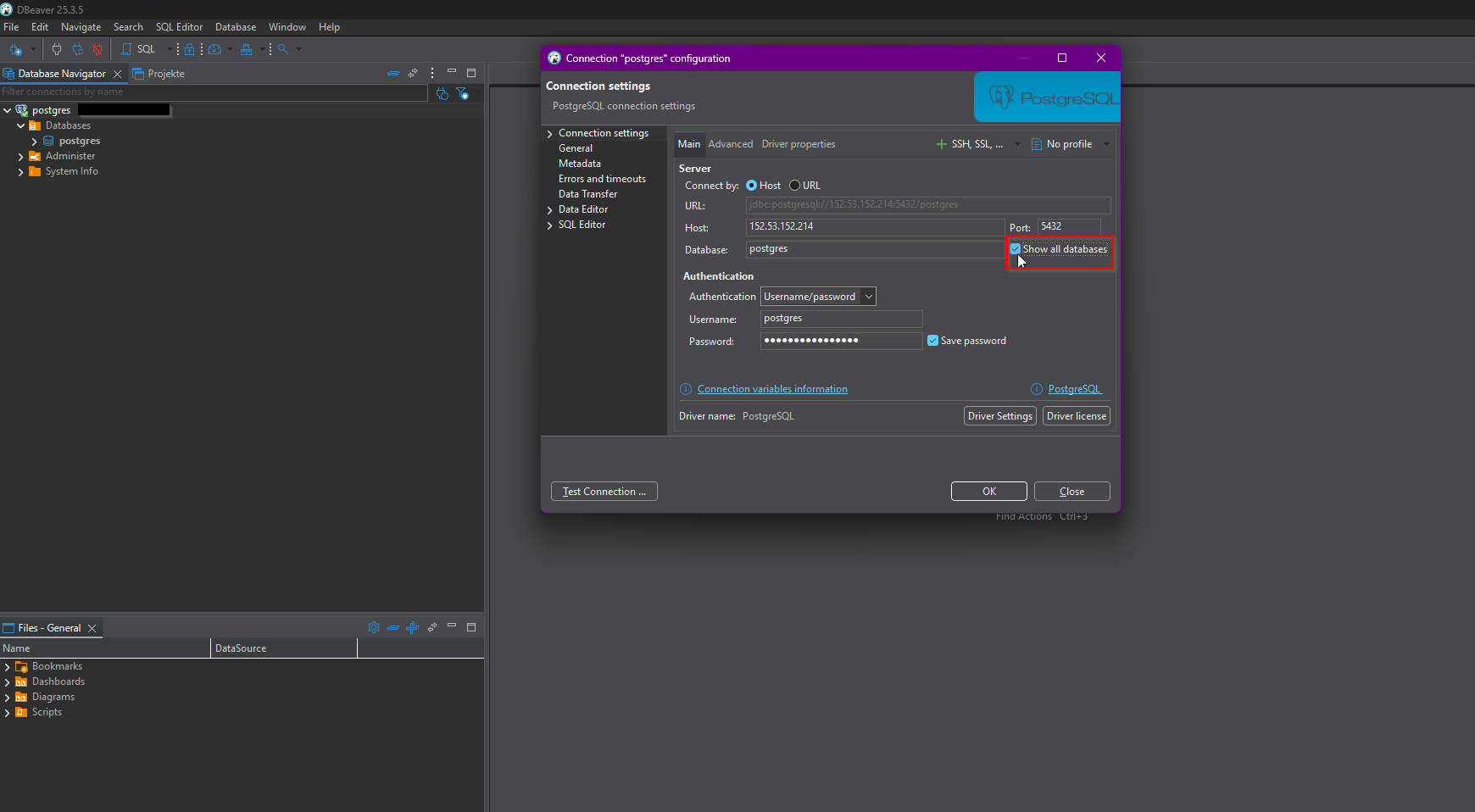Click the blue plus icon in Files panel
The image size is (1475, 812).
pyautogui.click(x=412, y=628)
